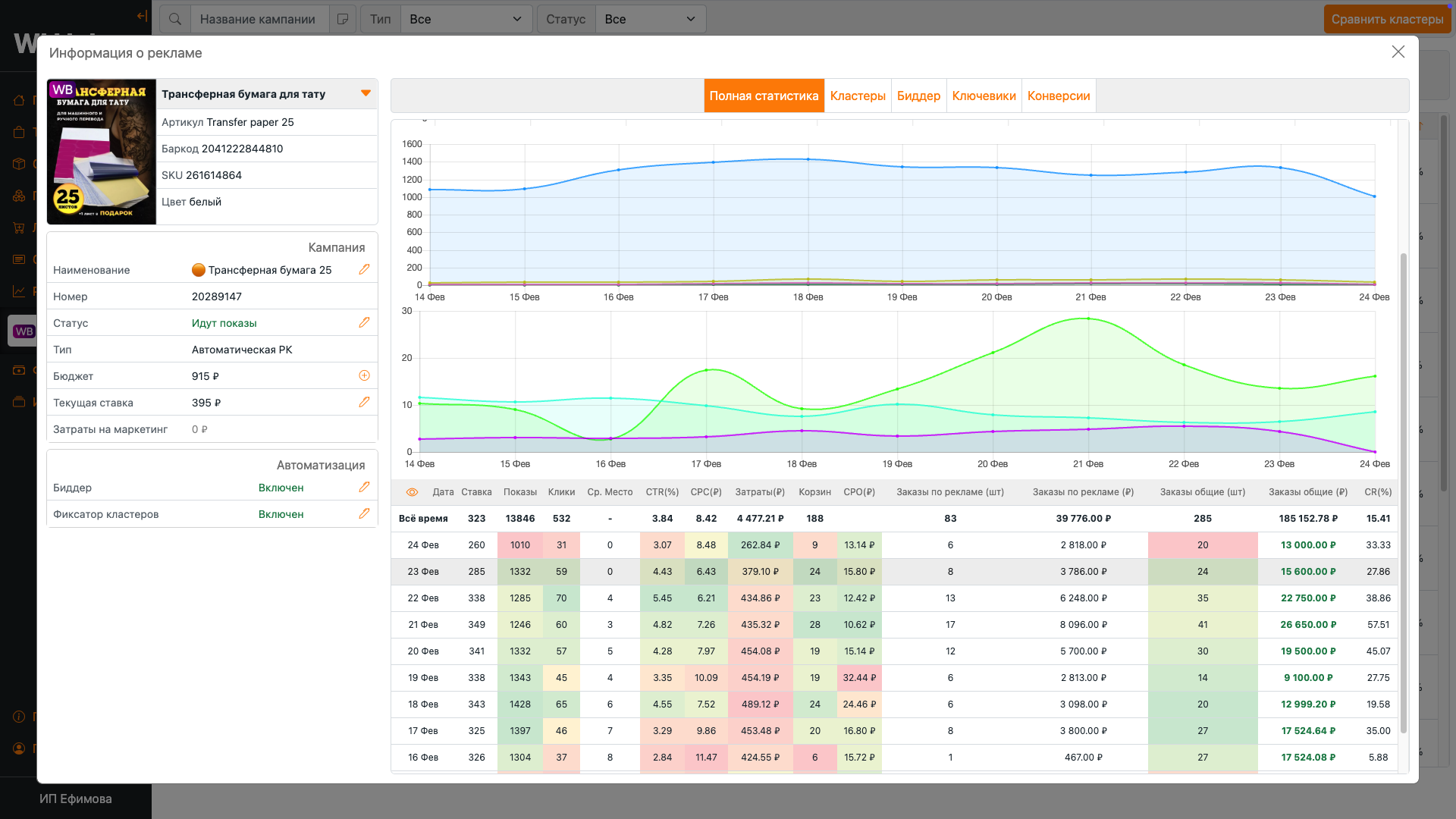Screen dimensions: 1456x819
Task: Switch to the Кластеры tab
Action: tap(858, 96)
